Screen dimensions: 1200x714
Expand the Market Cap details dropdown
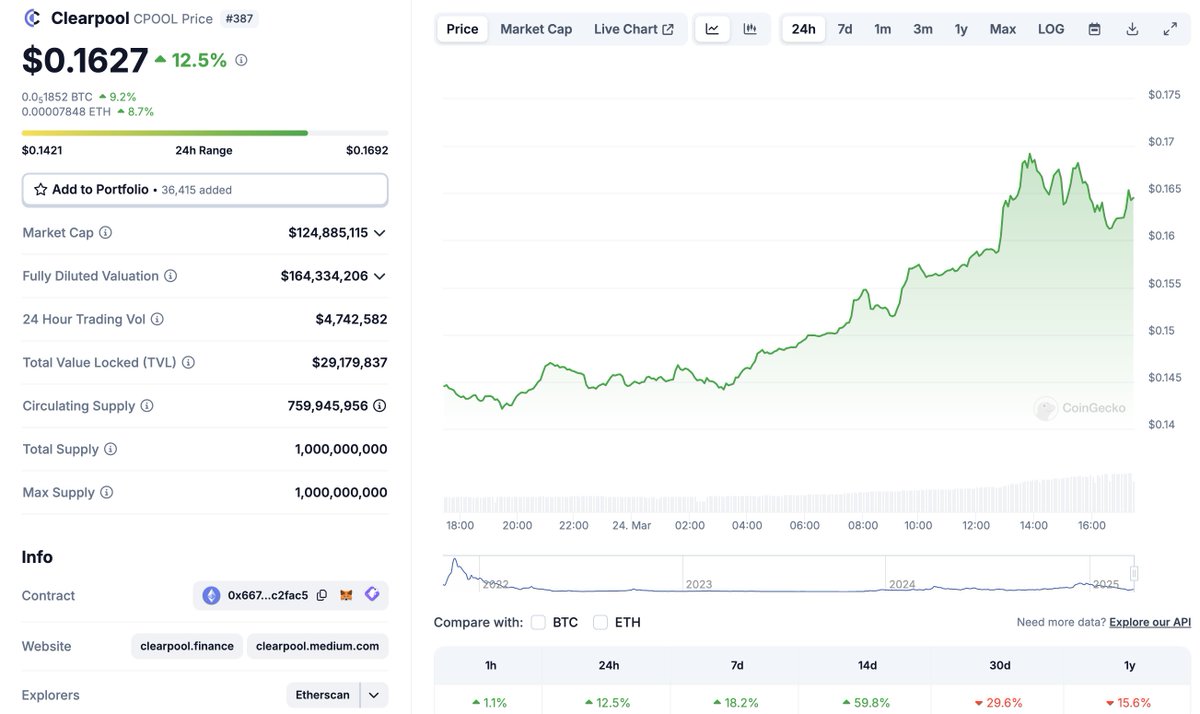378,232
